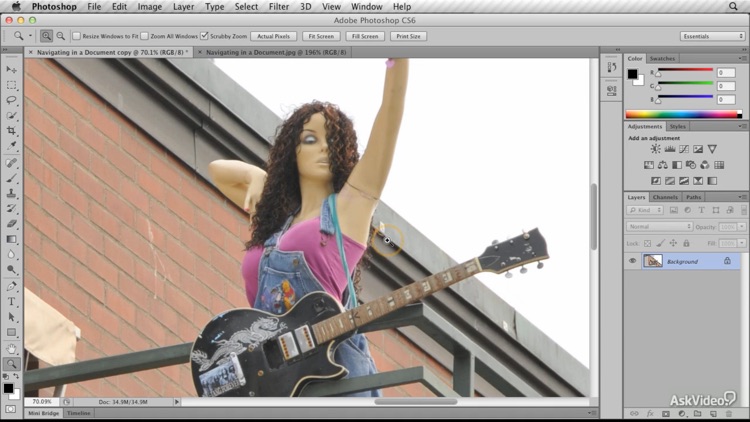Viewport: 750px width, 422px height.
Task: Open the layer blend mode Normal dropdown
Action: pyautogui.click(x=659, y=226)
